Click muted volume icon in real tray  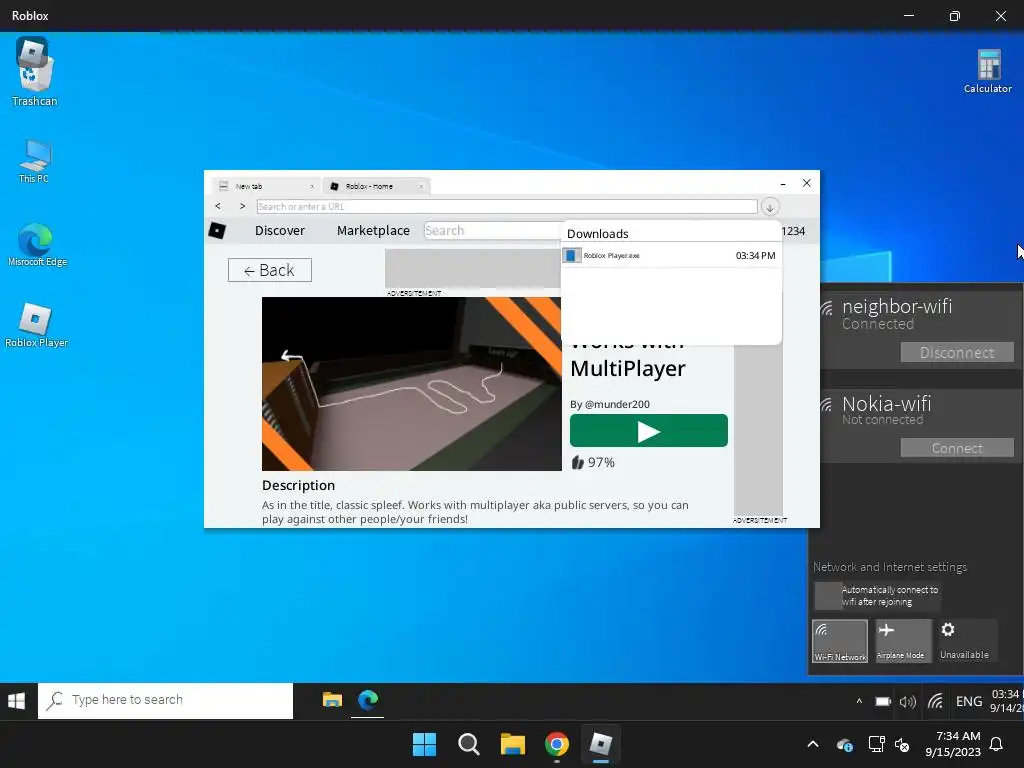[x=902, y=744]
